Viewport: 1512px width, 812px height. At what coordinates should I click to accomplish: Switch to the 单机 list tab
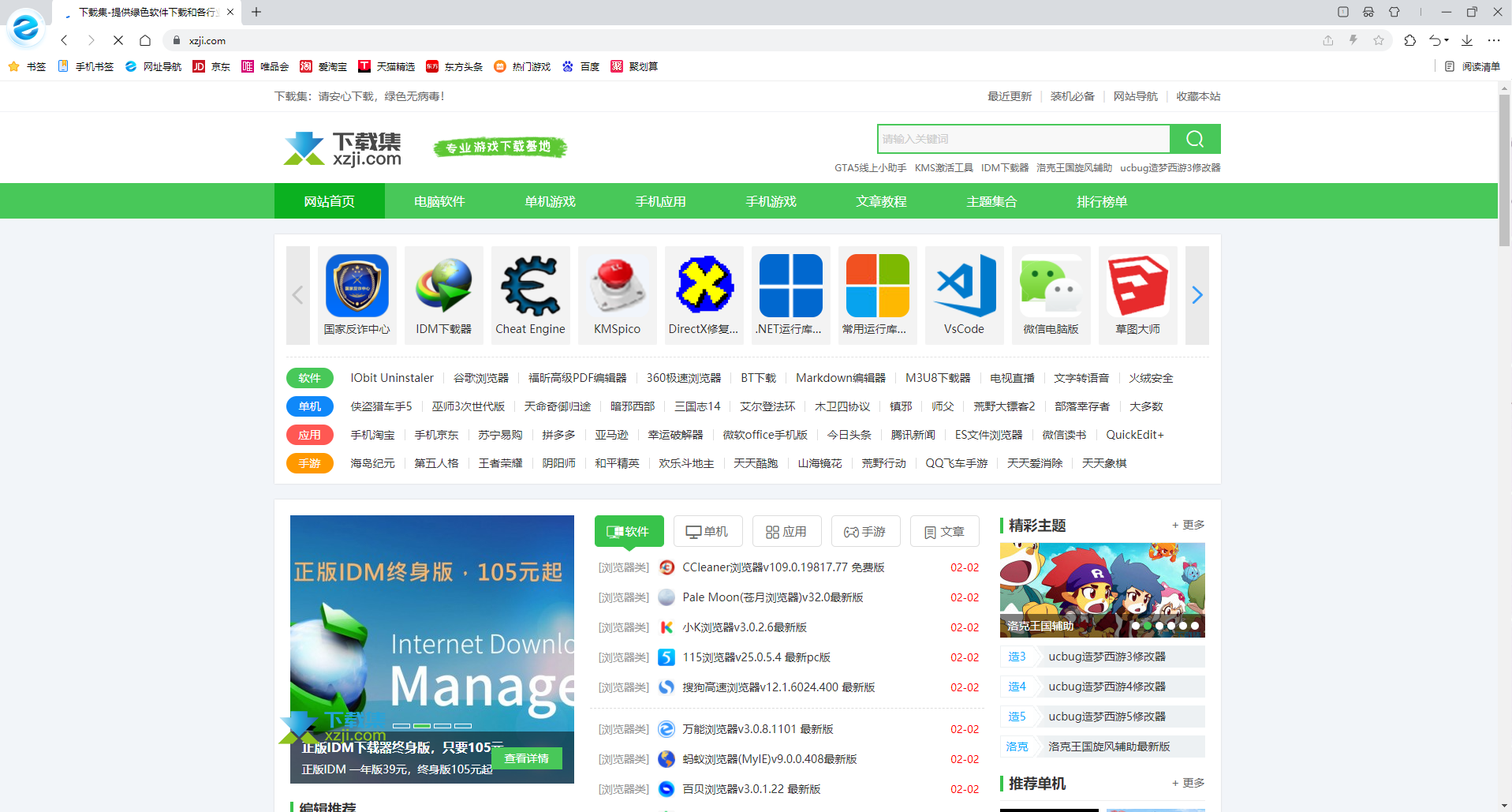(x=708, y=531)
